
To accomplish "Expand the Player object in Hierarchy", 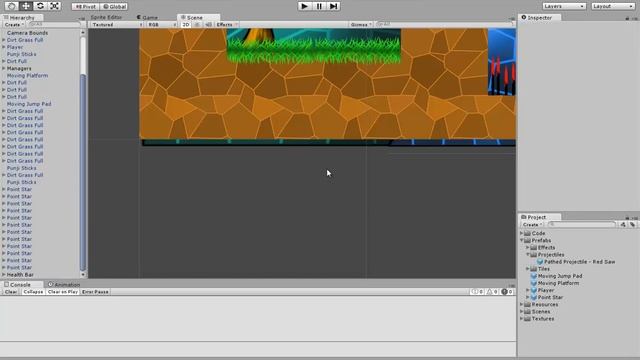I will [4, 47].
